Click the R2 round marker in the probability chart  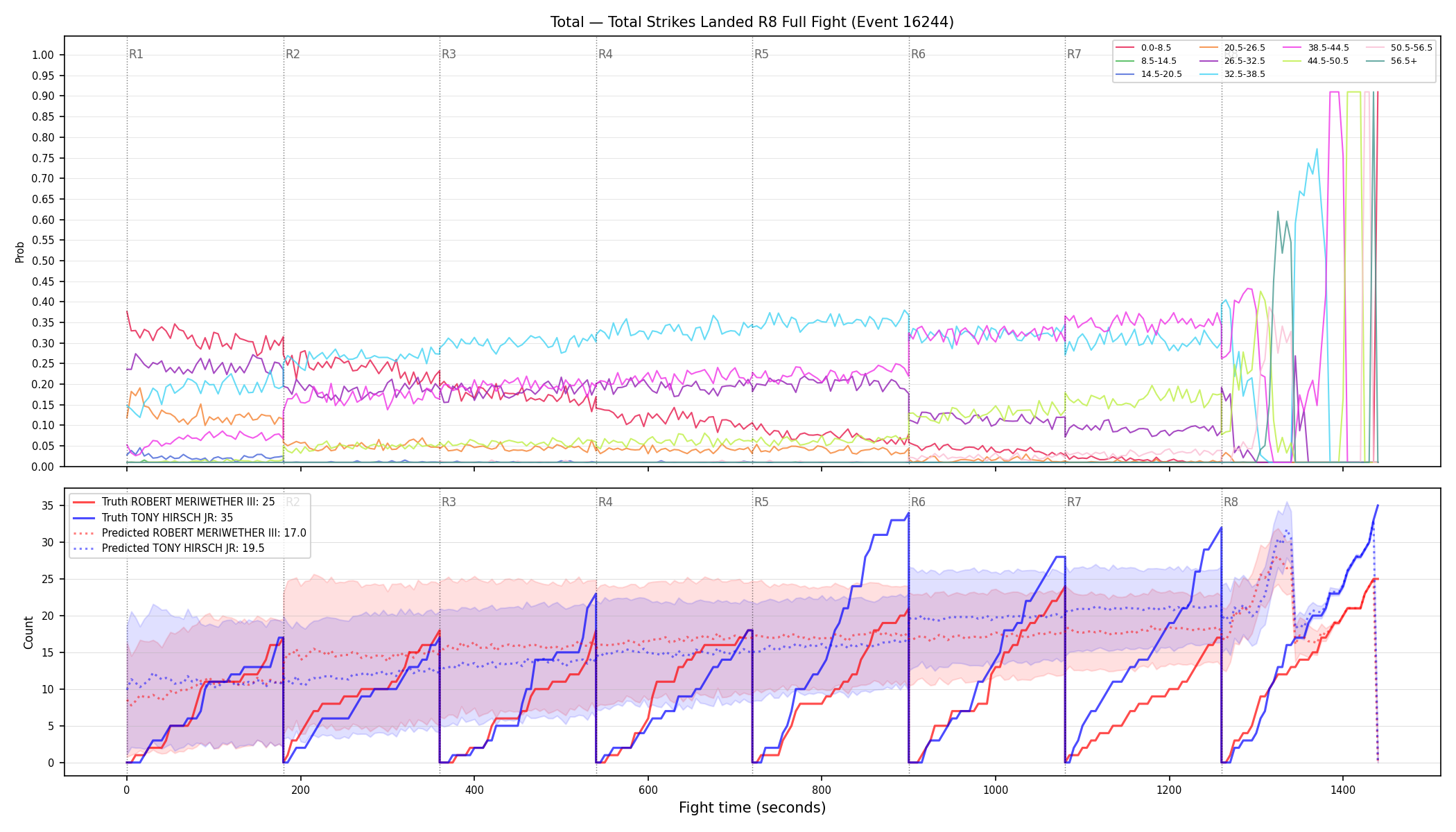(x=293, y=54)
